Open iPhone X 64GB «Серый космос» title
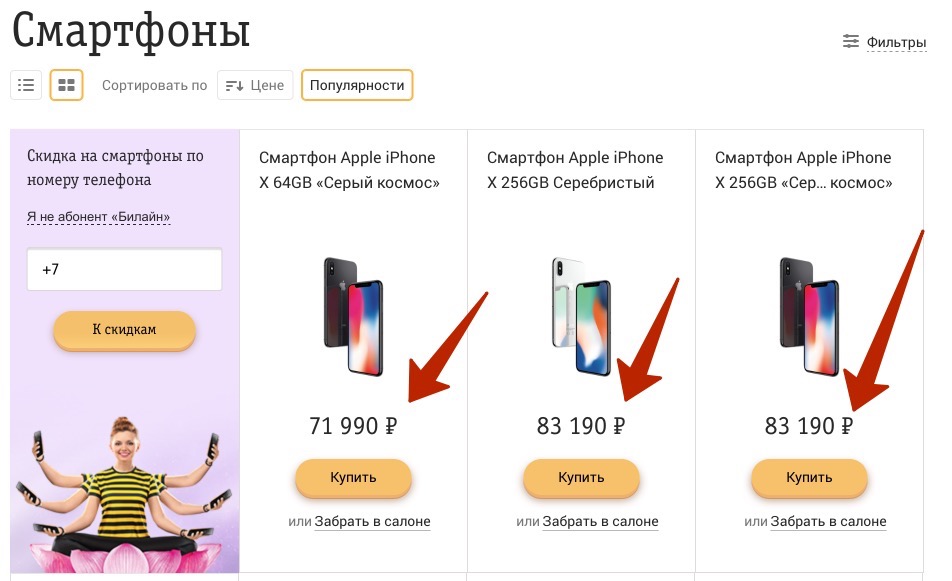Viewport: 952px width, 581px height. (348, 170)
